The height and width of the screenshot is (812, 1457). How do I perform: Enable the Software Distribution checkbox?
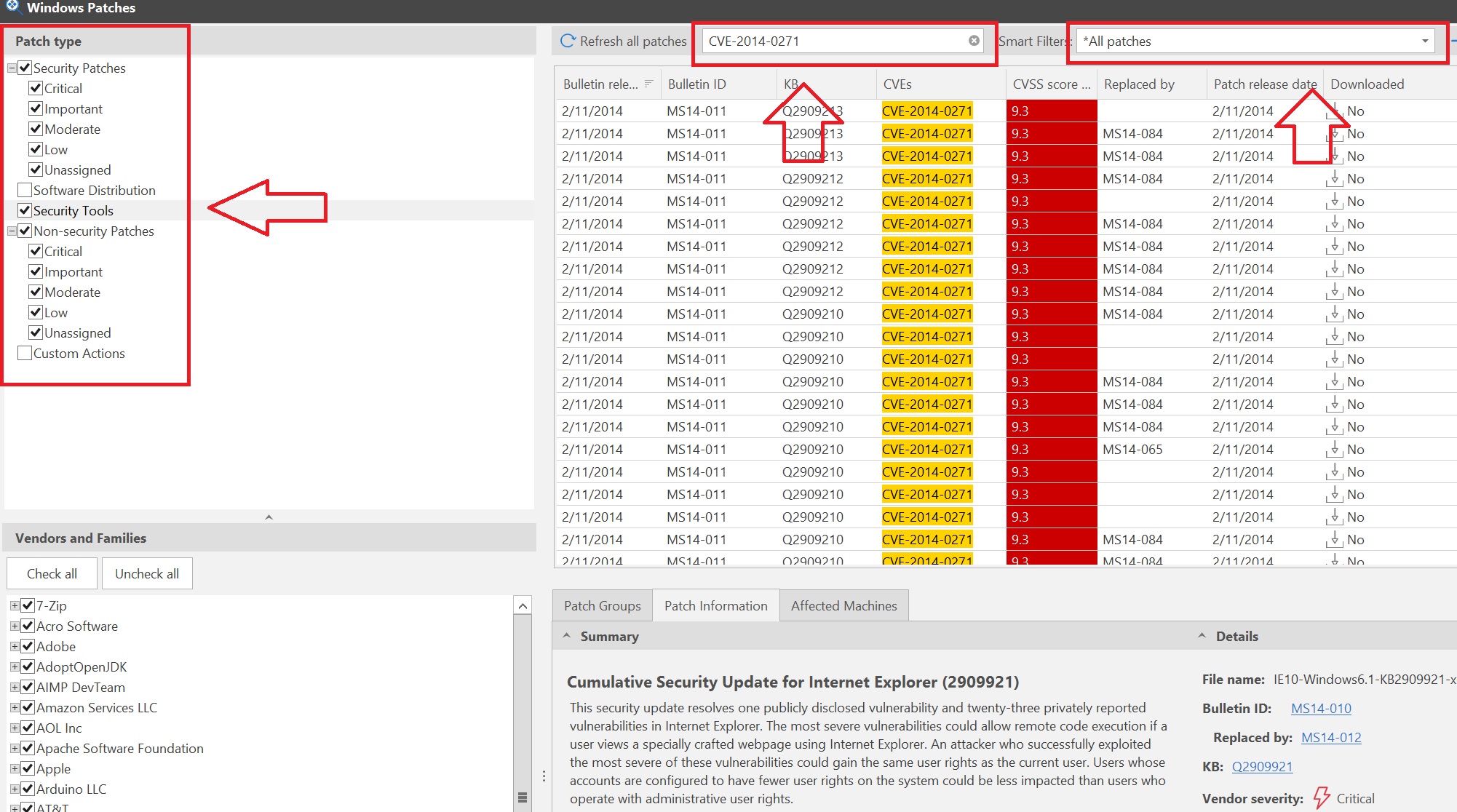(24, 190)
